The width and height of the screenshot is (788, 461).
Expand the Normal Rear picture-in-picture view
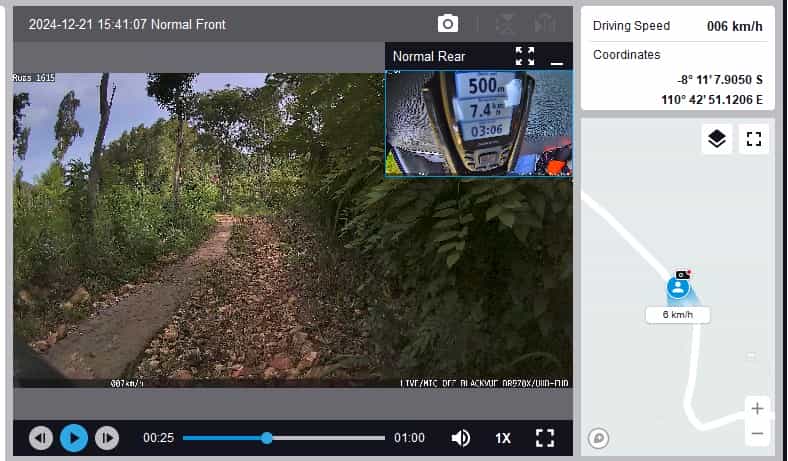[x=524, y=56]
